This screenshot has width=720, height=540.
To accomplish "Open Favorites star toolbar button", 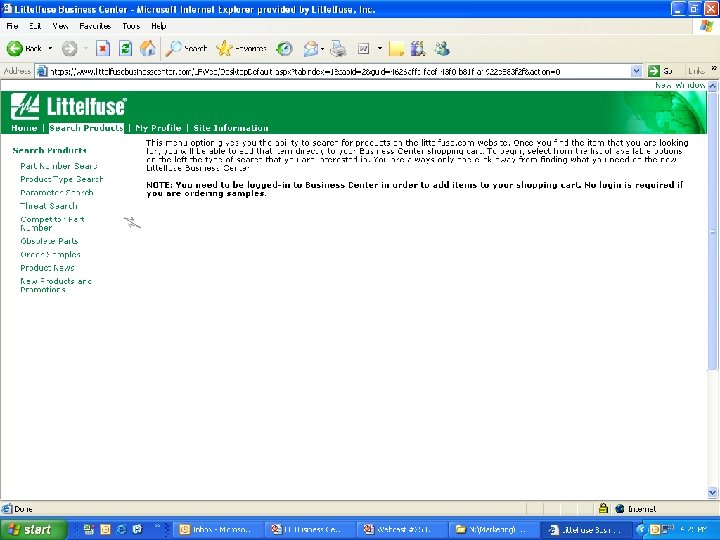I will [x=242, y=48].
